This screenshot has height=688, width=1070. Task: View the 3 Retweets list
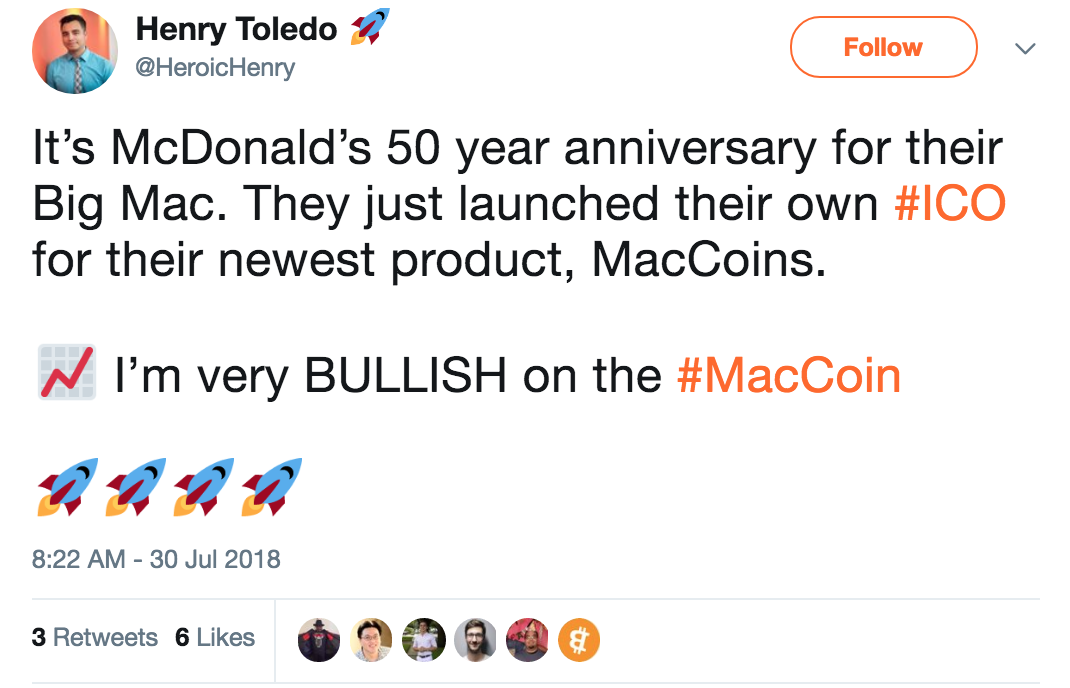click(x=95, y=638)
